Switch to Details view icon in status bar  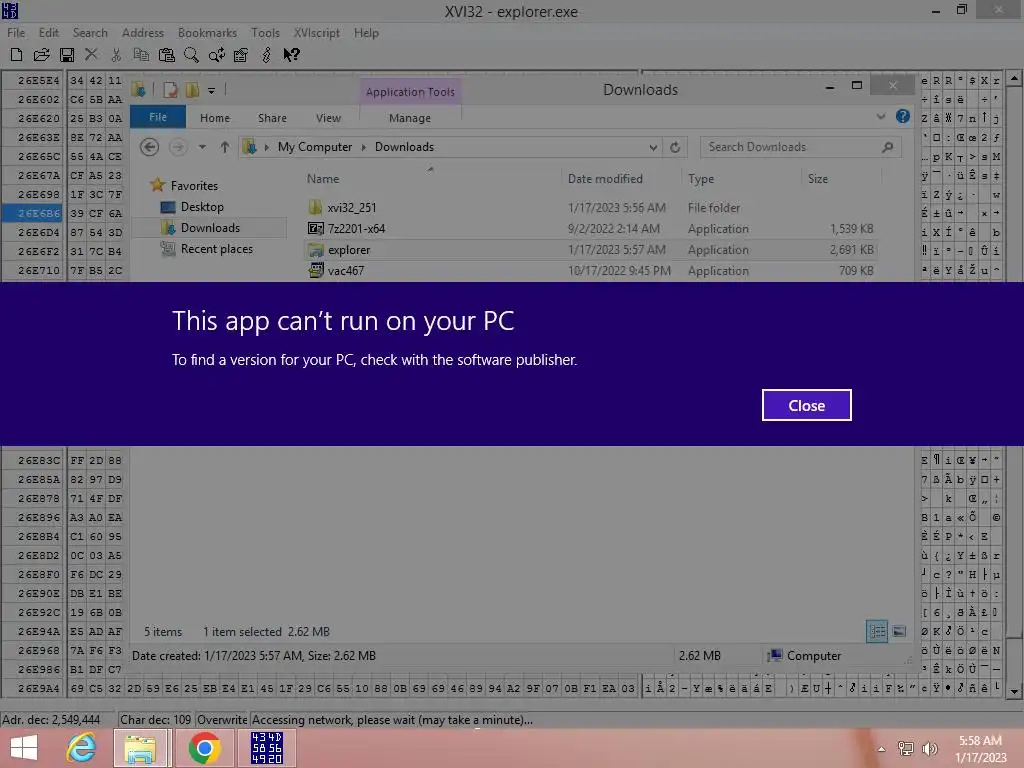tap(877, 631)
